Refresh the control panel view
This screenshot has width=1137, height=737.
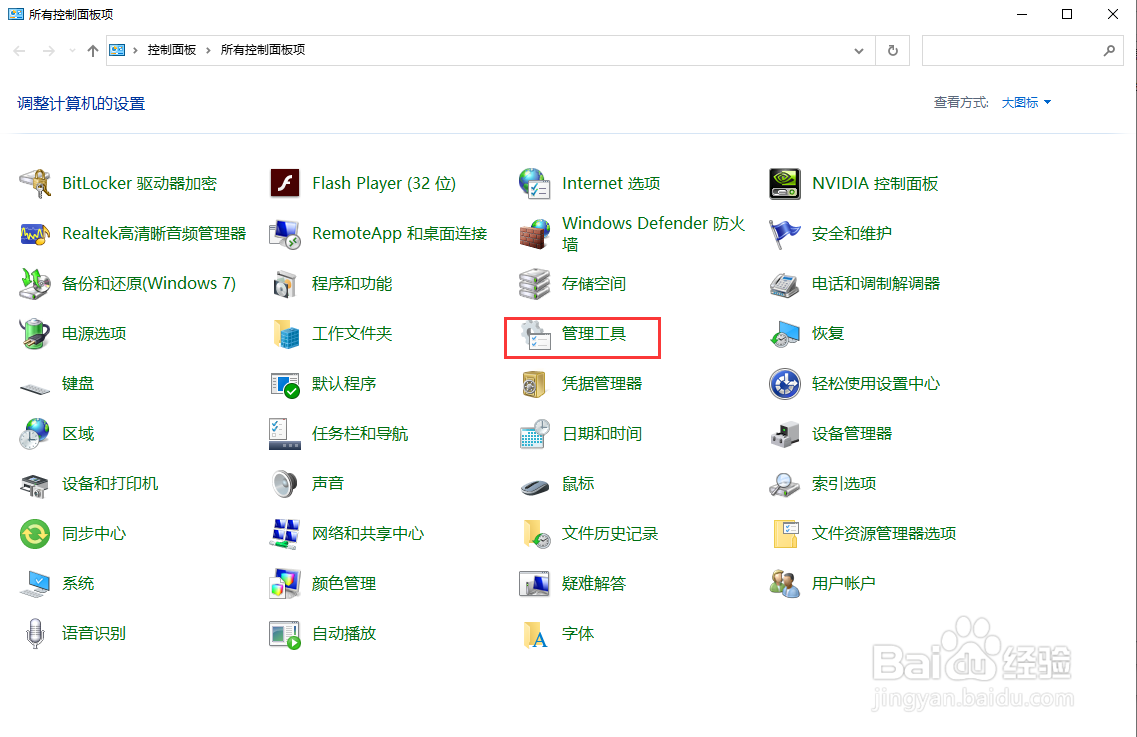pos(893,51)
